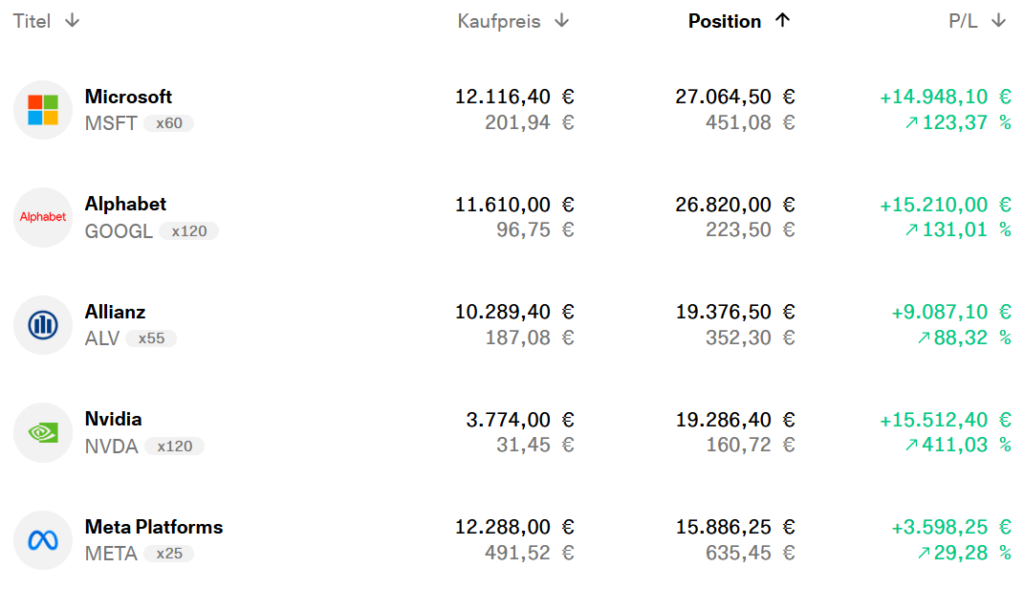Click the Microsoft gain arrow icon
The image size is (1024, 589).
910,123
